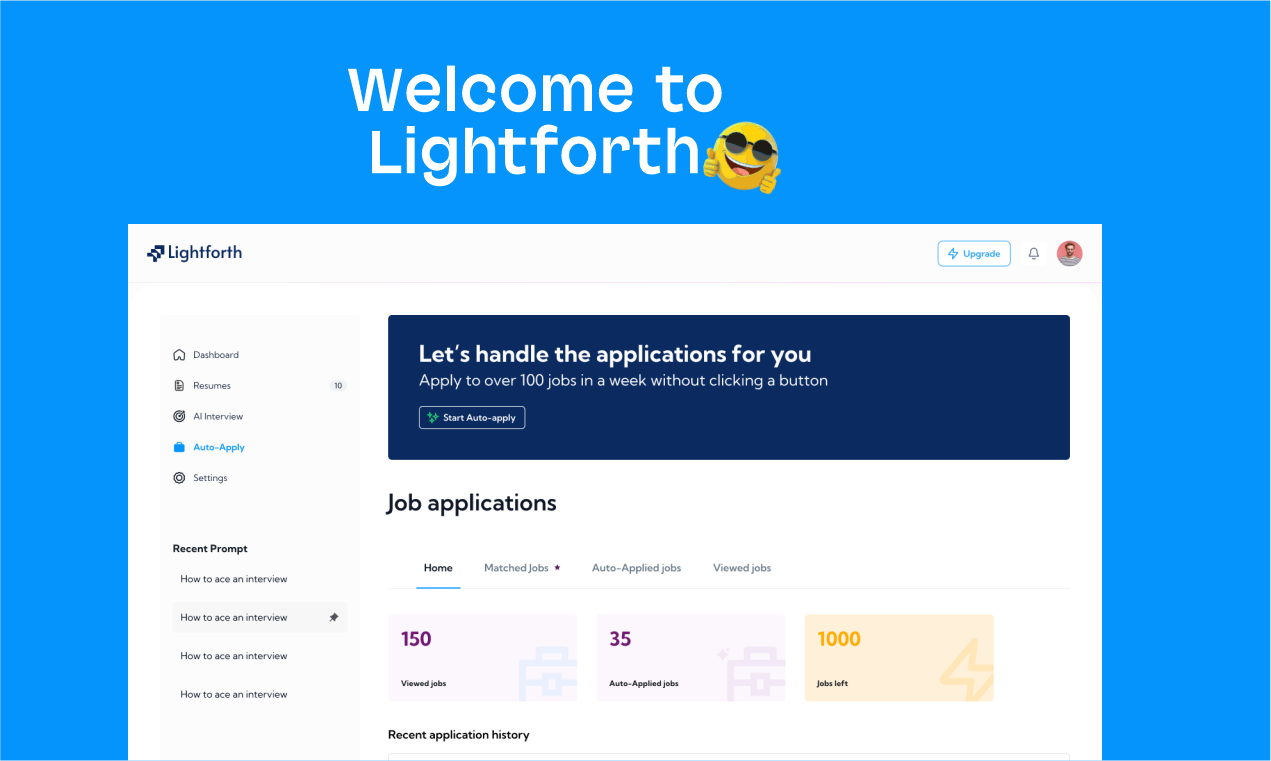The image size is (1271, 761).
Task: Open the 150 Viewed jobs card
Action: 482,658
